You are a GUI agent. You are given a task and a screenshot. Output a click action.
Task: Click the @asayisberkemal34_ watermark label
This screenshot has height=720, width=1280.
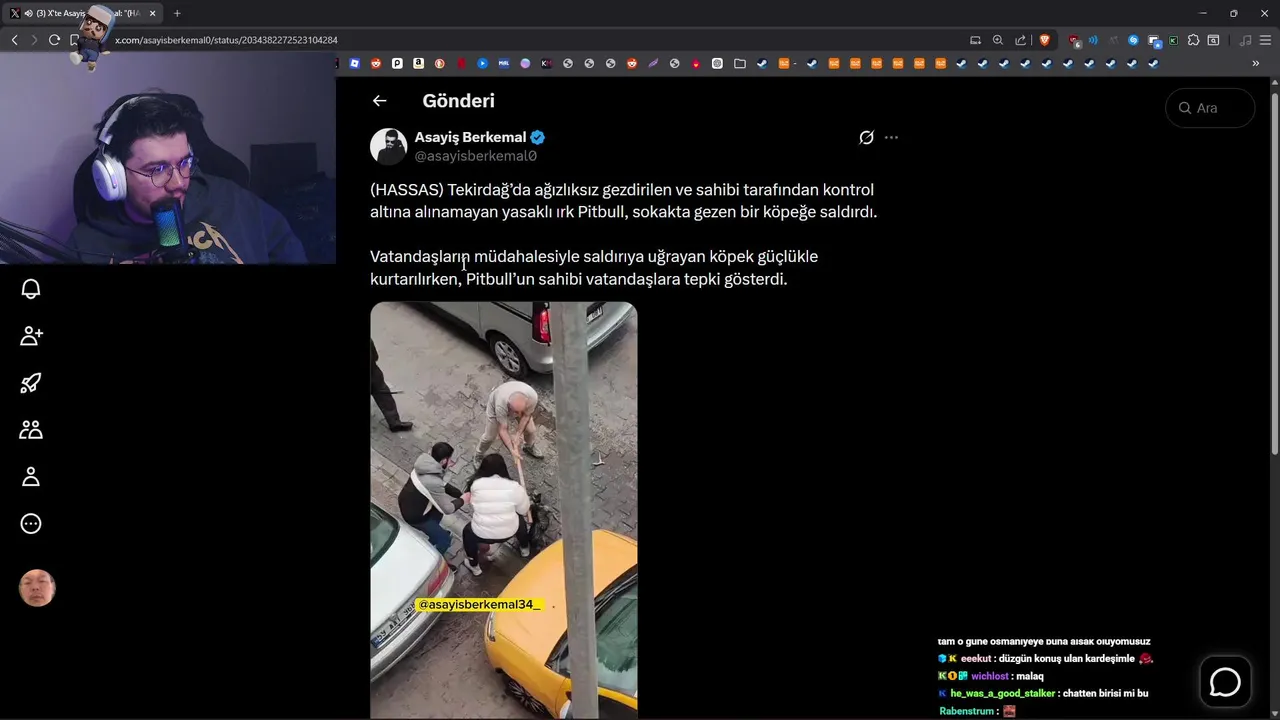pyautogui.click(x=479, y=604)
